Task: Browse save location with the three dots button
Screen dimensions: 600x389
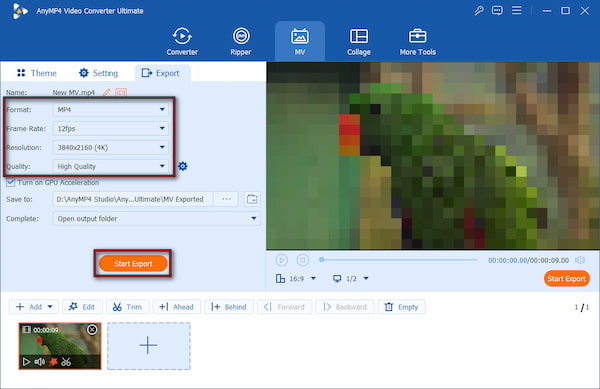Action: coord(227,199)
